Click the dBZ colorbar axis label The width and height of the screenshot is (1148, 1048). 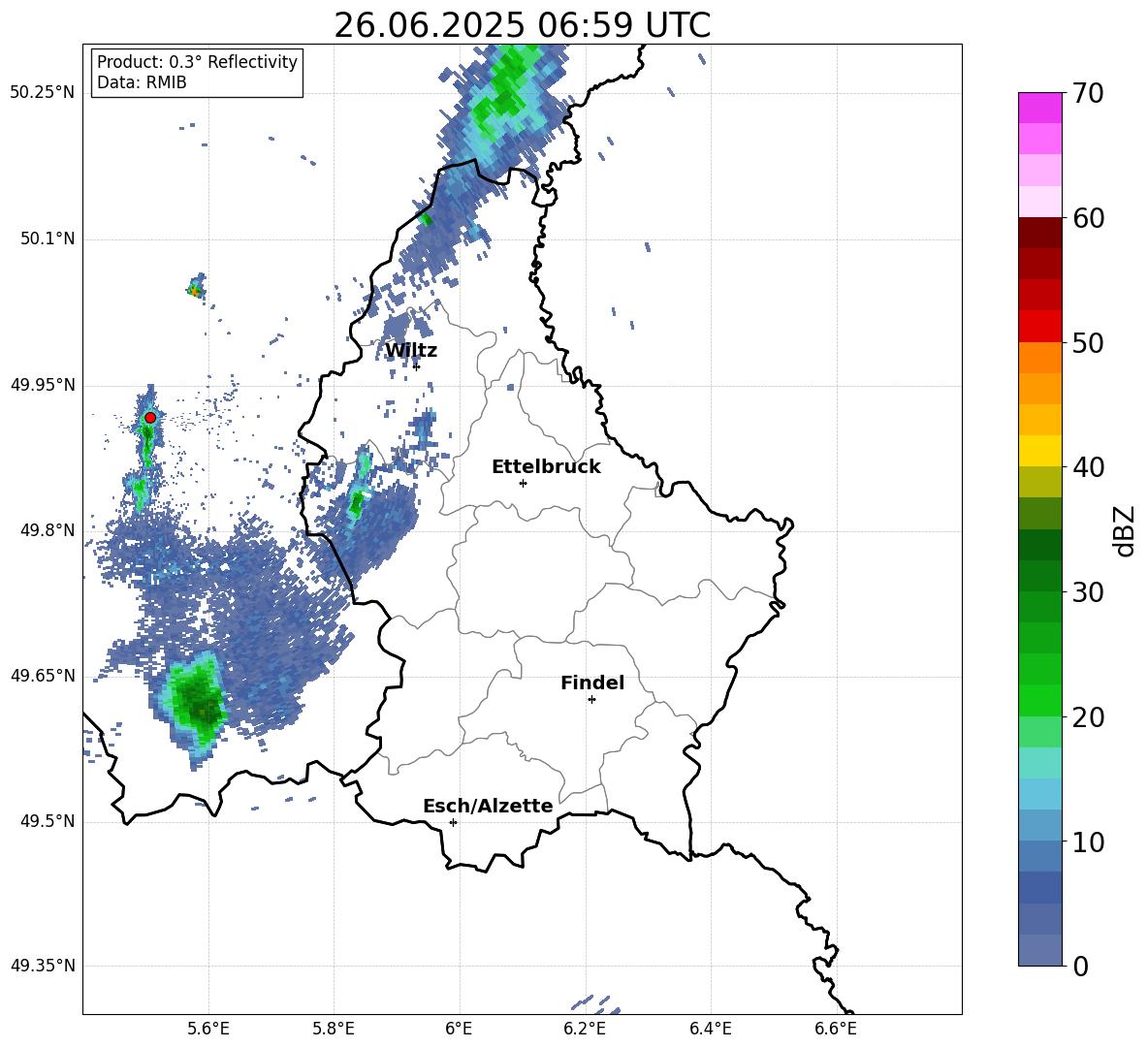tap(1126, 530)
